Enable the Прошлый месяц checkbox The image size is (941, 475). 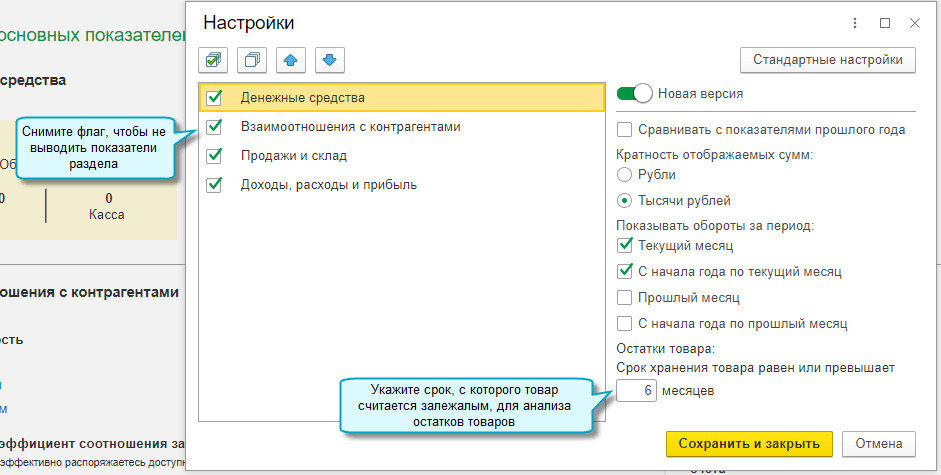(624, 297)
